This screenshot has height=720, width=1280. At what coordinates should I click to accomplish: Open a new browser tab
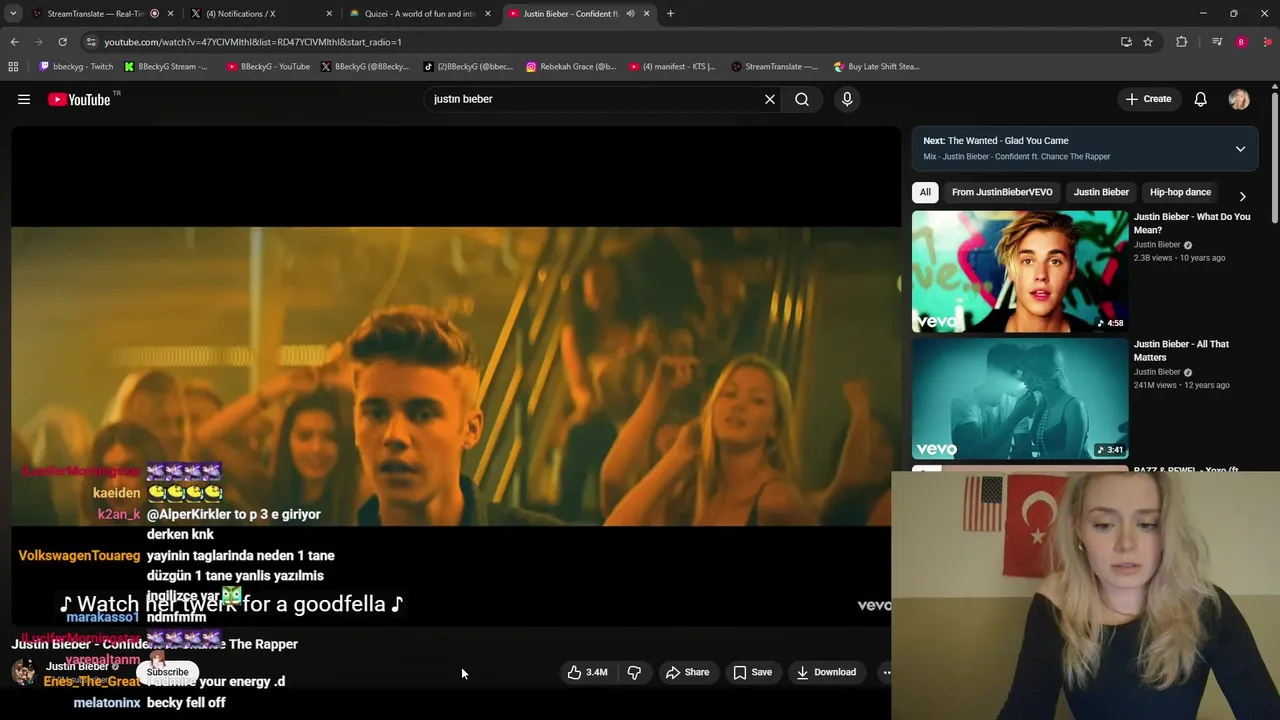pyautogui.click(x=670, y=14)
